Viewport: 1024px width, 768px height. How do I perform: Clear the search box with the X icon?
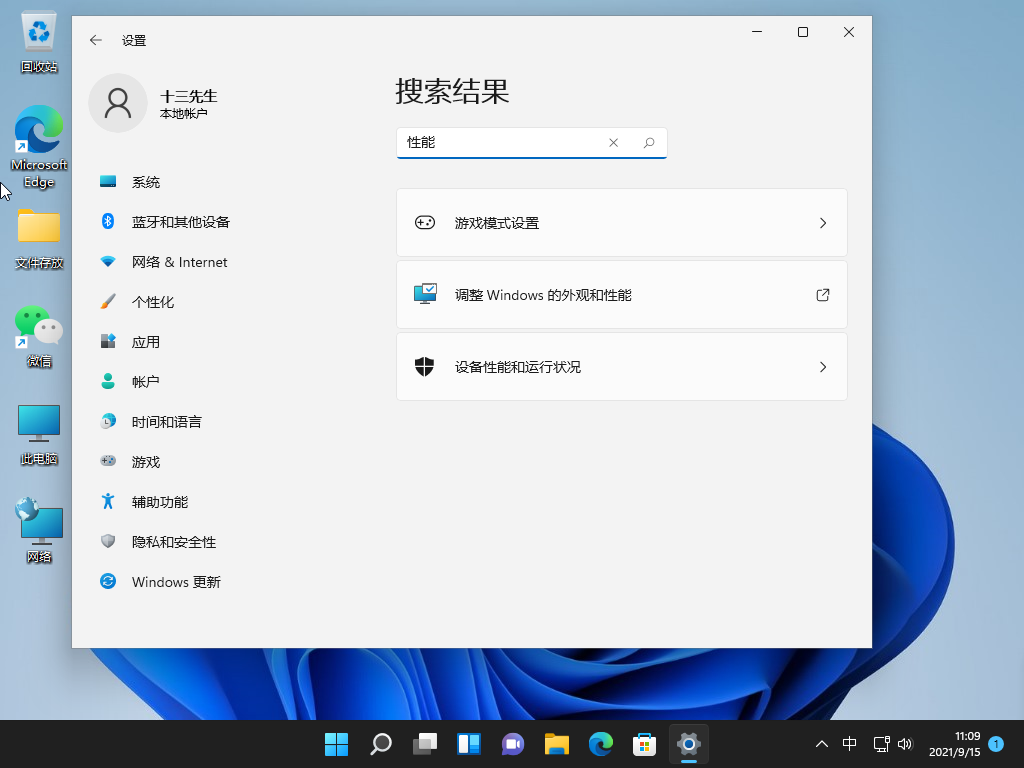point(613,142)
